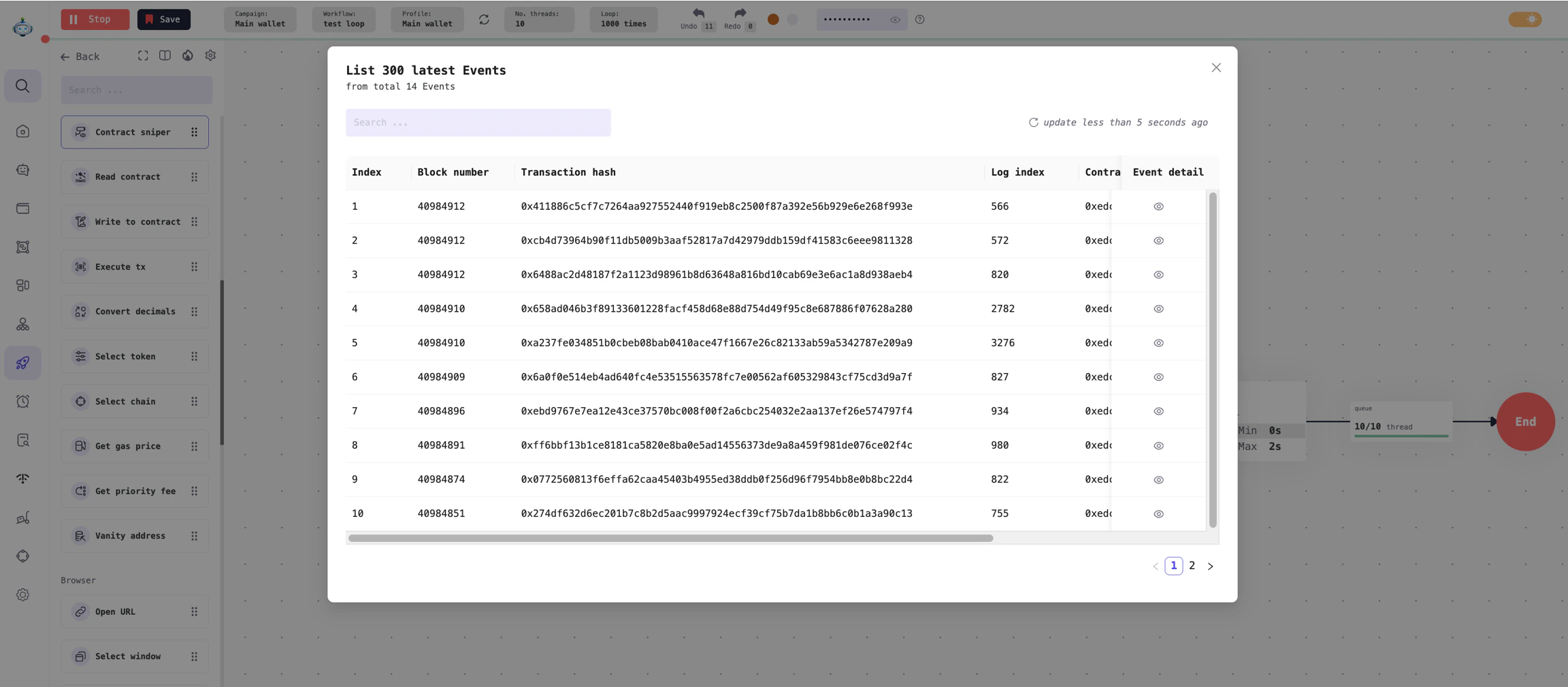Open the Profile Main wallet selector
Viewport: 1568px width, 687px height.
coord(427,19)
